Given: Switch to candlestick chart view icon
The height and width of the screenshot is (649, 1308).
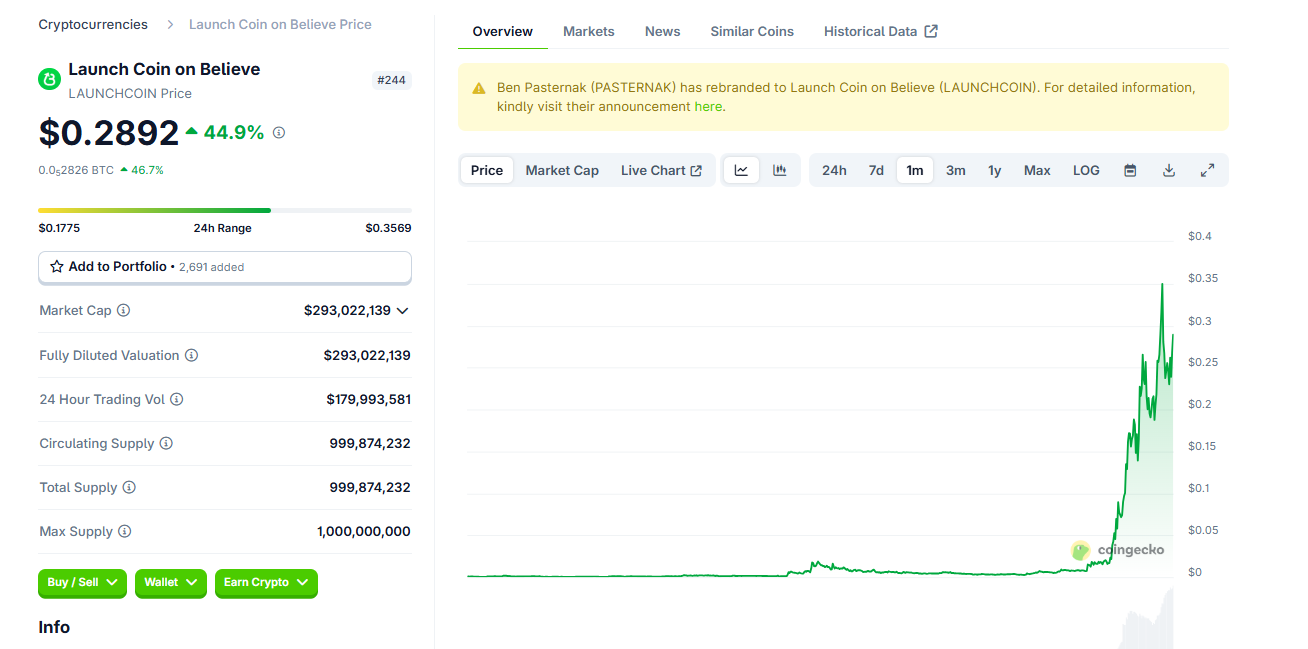Looking at the screenshot, I should coord(779,170).
